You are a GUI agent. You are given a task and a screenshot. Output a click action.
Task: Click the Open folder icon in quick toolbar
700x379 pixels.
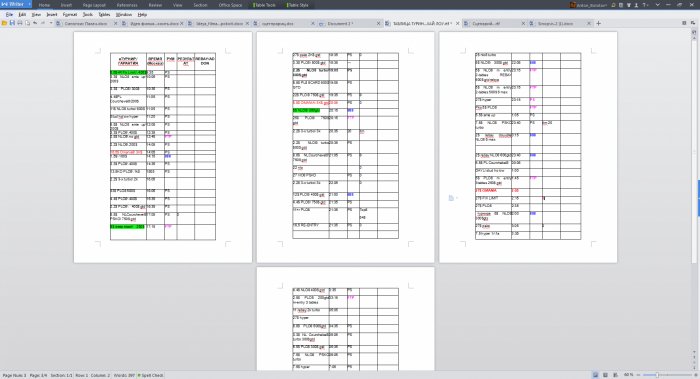(x=4, y=23)
